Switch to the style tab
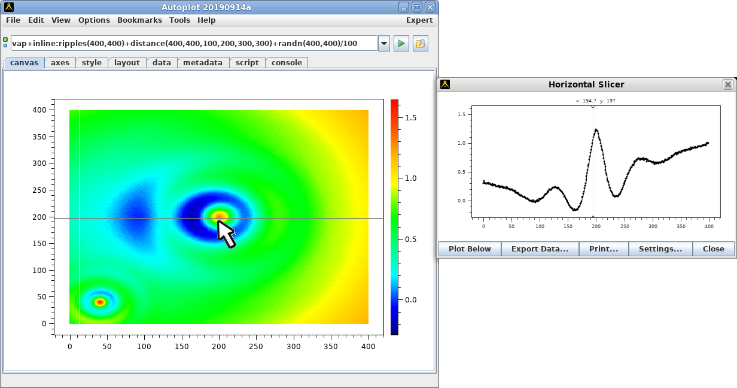737x388 pixels. pyautogui.click(x=92, y=63)
